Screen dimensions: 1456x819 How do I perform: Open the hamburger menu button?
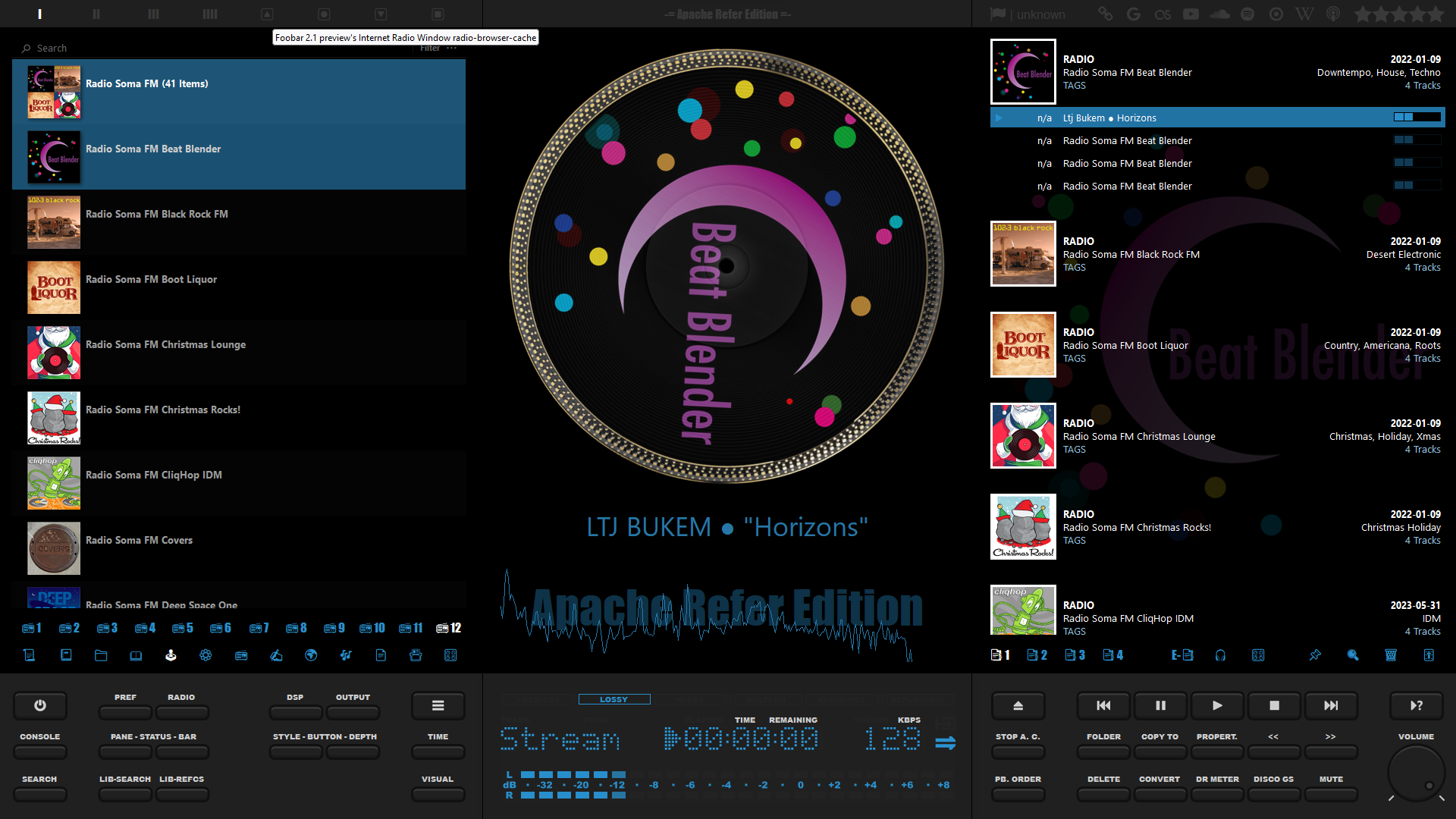[438, 705]
